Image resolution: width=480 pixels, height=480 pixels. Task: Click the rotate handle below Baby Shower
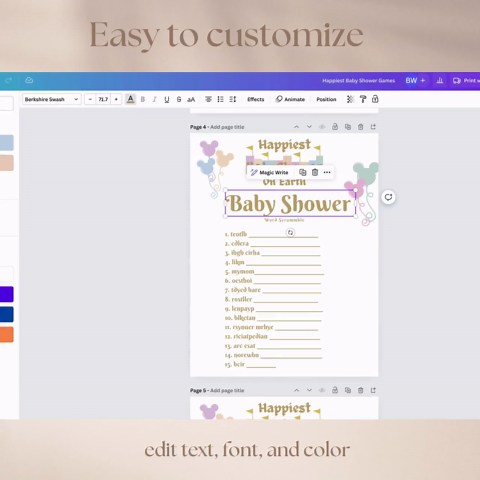coord(290,233)
